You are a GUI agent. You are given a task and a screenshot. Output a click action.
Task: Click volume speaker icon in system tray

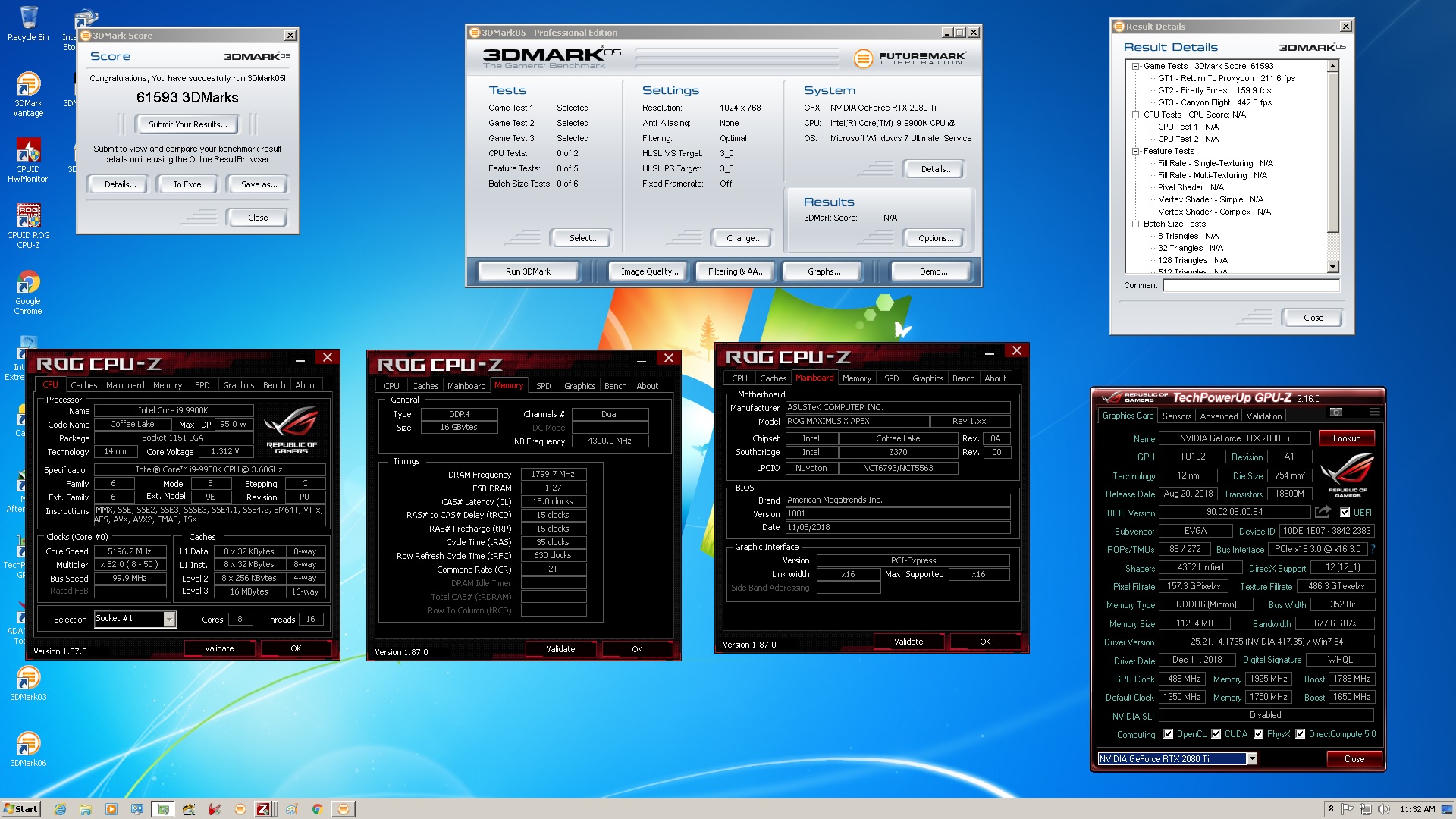[x=1384, y=809]
